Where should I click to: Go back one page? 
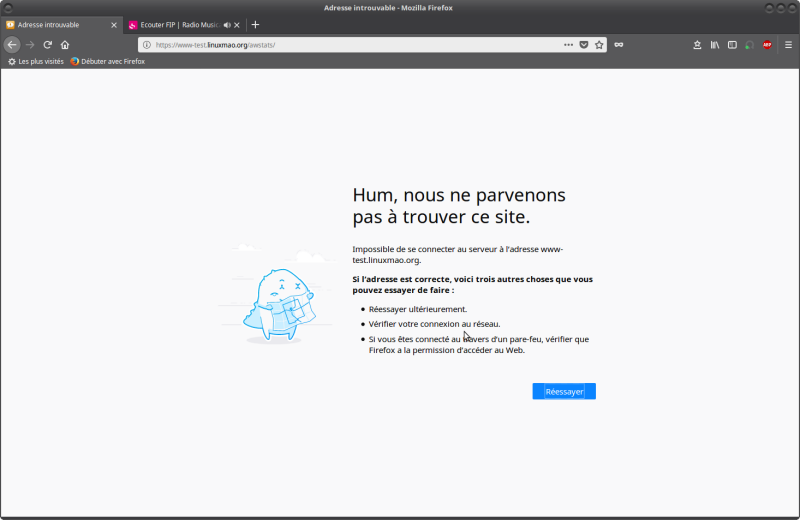coord(12,45)
